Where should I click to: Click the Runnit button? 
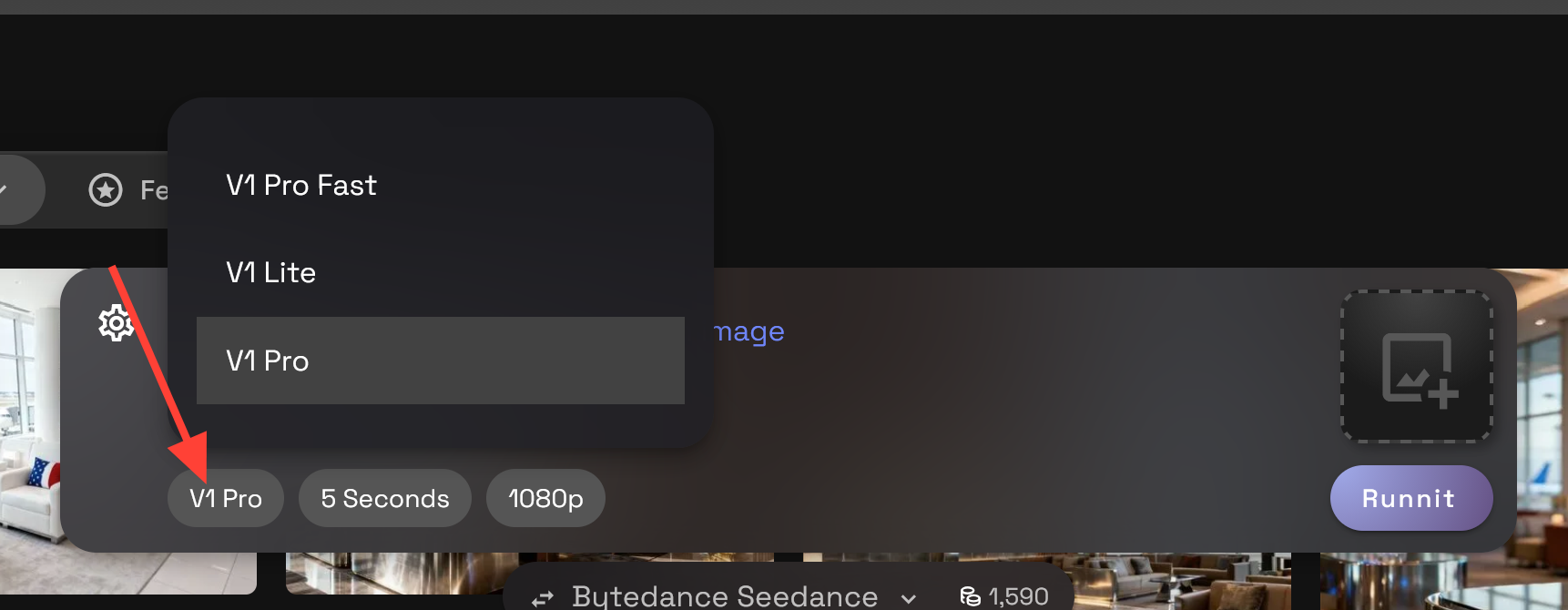1411,498
